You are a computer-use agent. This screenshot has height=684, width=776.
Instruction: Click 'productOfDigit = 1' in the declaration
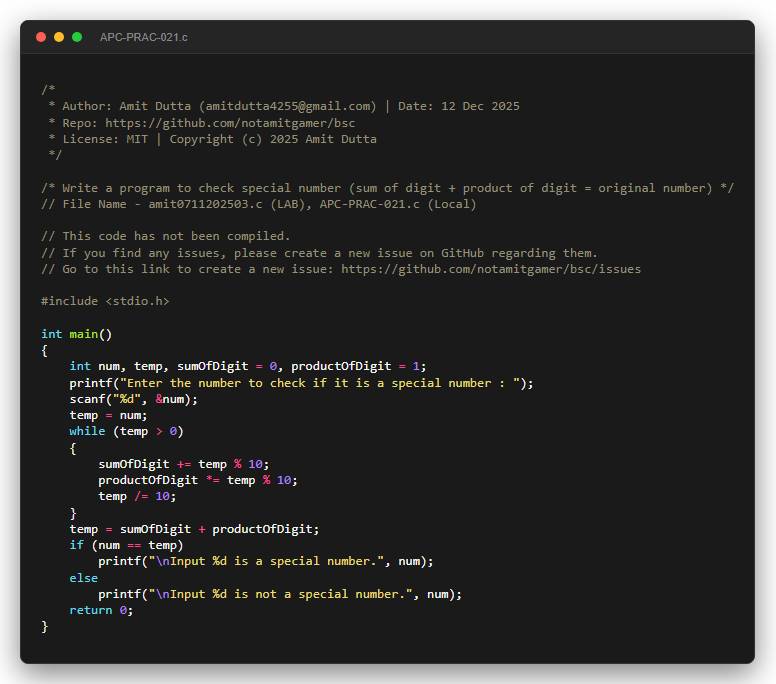point(356,366)
